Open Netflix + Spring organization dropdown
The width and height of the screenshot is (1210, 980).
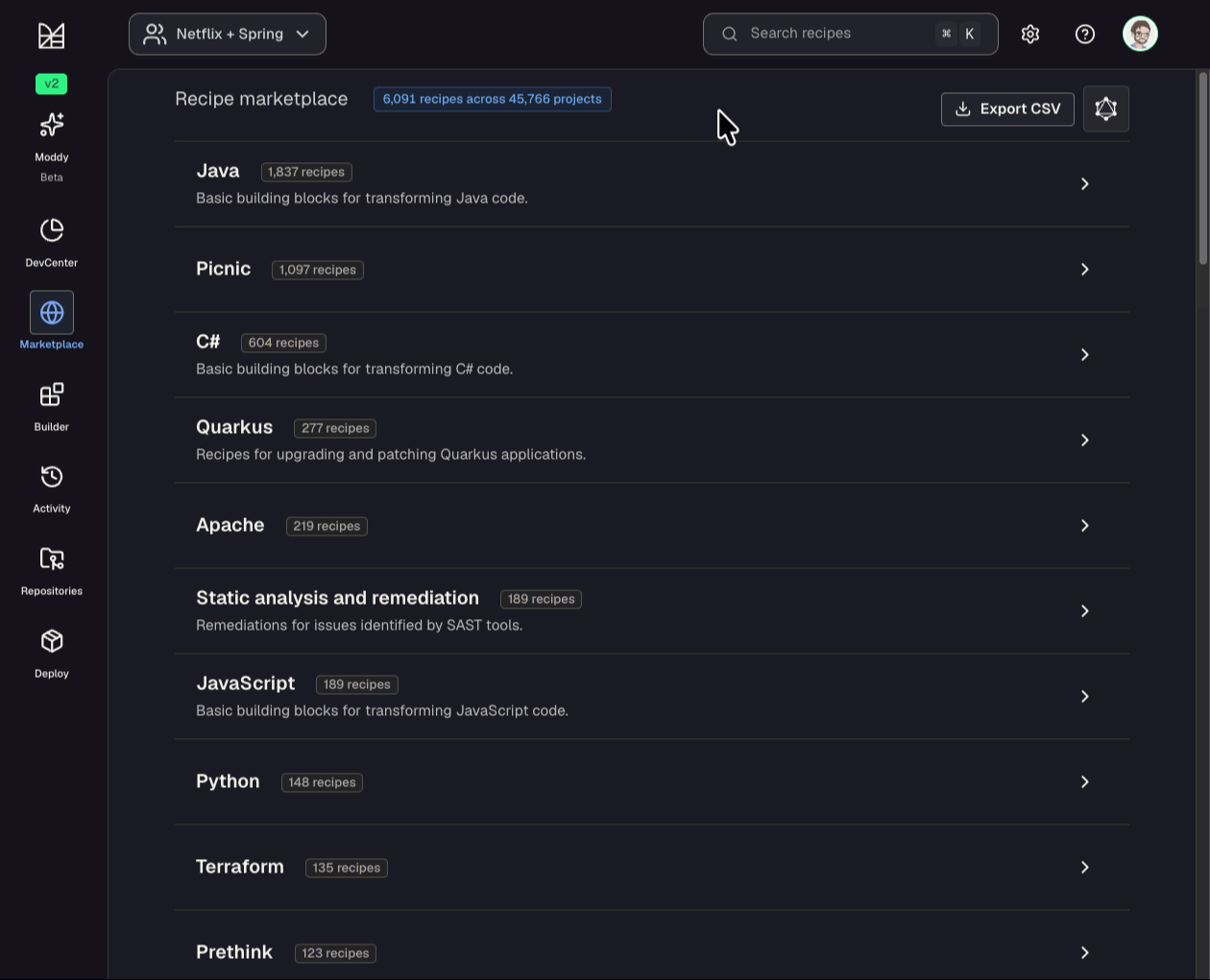tap(228, 35)
